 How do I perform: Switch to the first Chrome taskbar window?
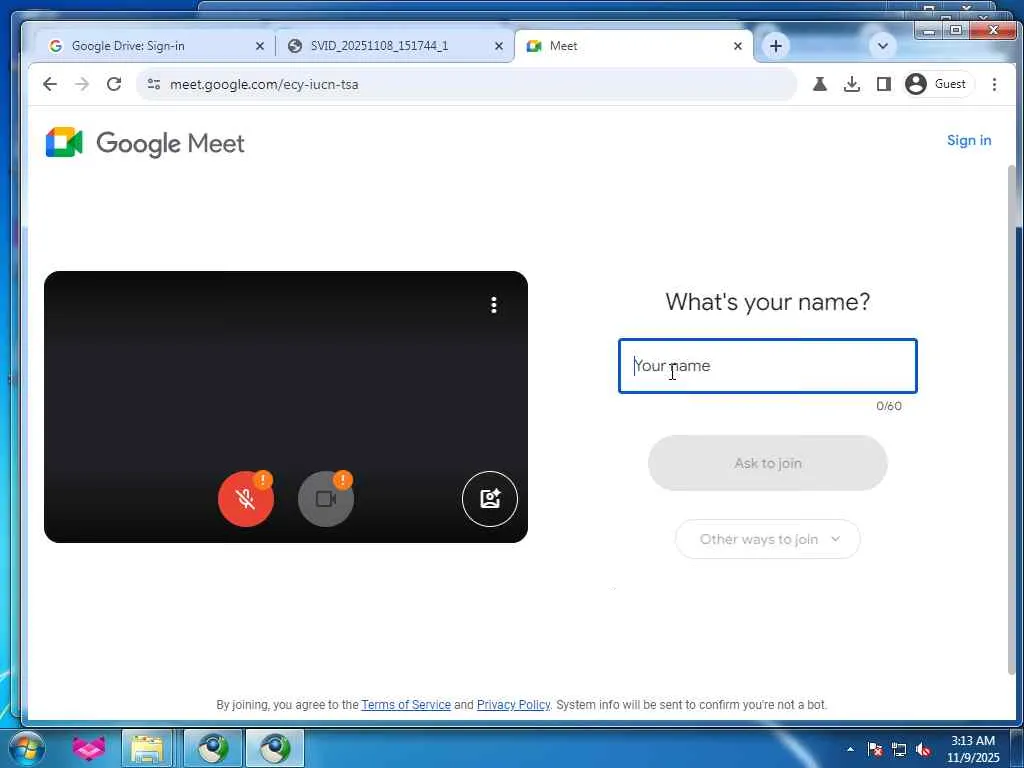tap(213, 748)
